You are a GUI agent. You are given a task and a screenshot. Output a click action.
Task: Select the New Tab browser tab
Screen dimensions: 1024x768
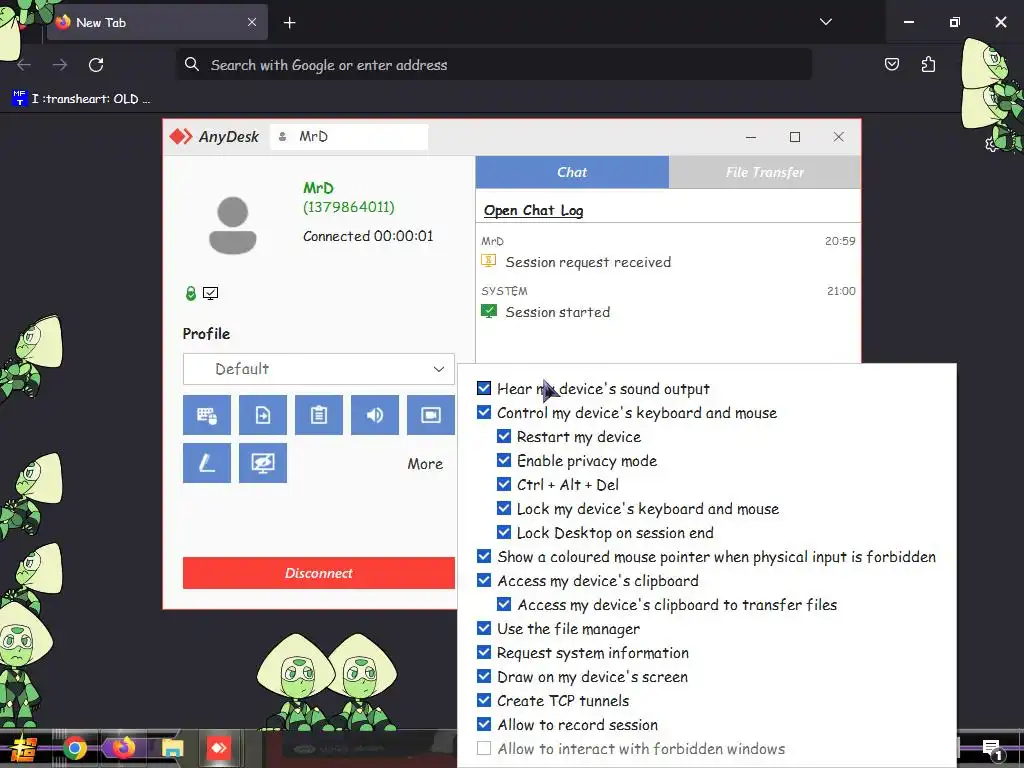click(157, 22)
